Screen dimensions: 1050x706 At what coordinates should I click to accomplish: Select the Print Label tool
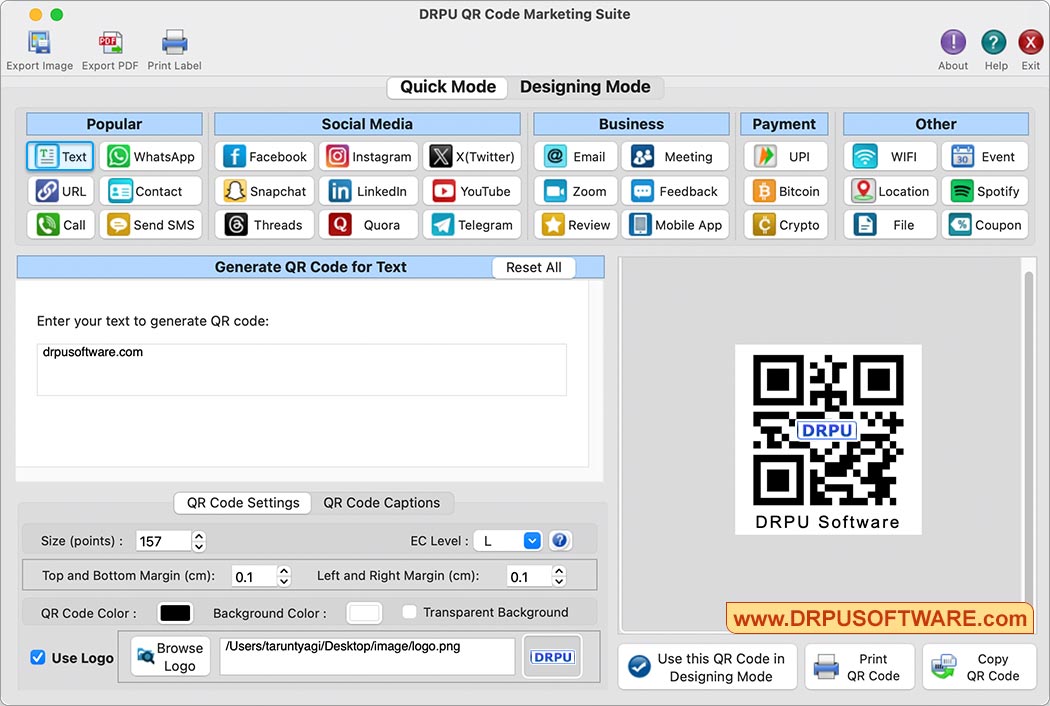pos(174,48)
